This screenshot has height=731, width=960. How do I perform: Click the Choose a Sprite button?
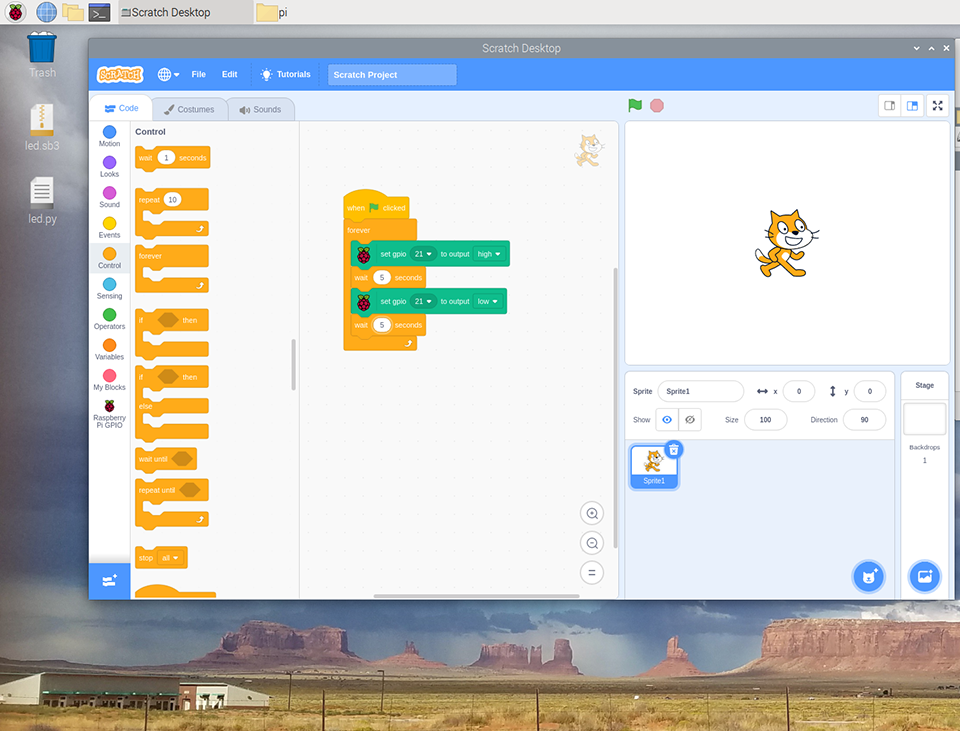click(869, 577)
